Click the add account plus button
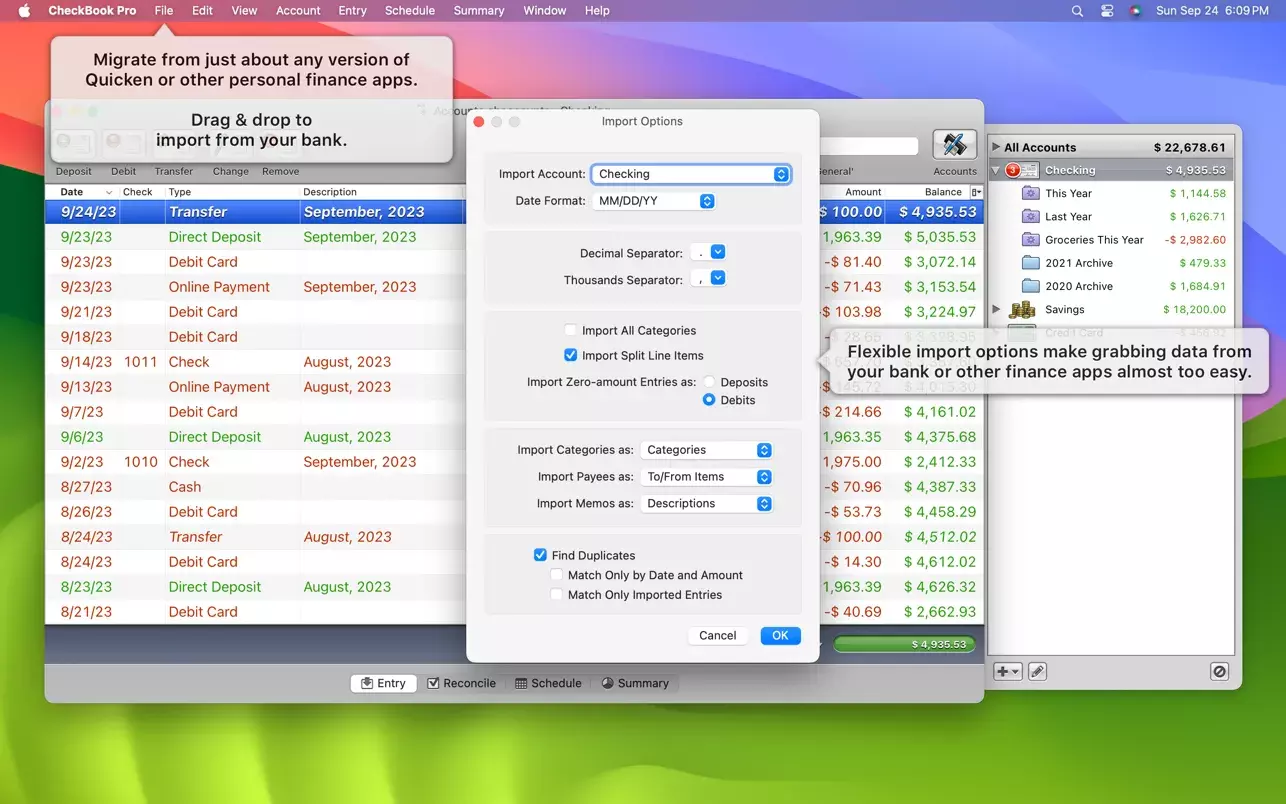 (x=1007, y=672)
